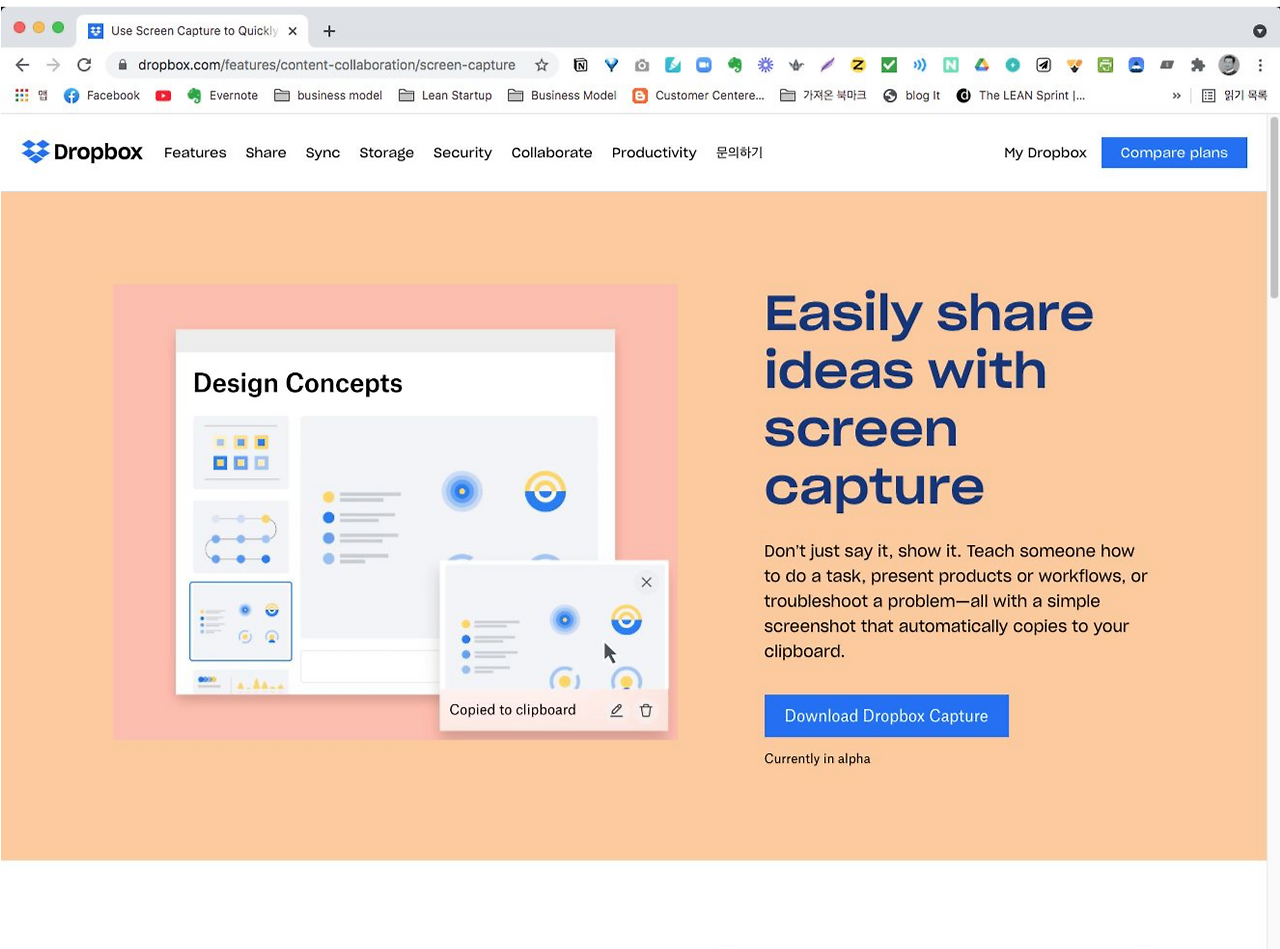
Task: Open The LEAN Sprint bookmark
Action: pos(1020,96)
